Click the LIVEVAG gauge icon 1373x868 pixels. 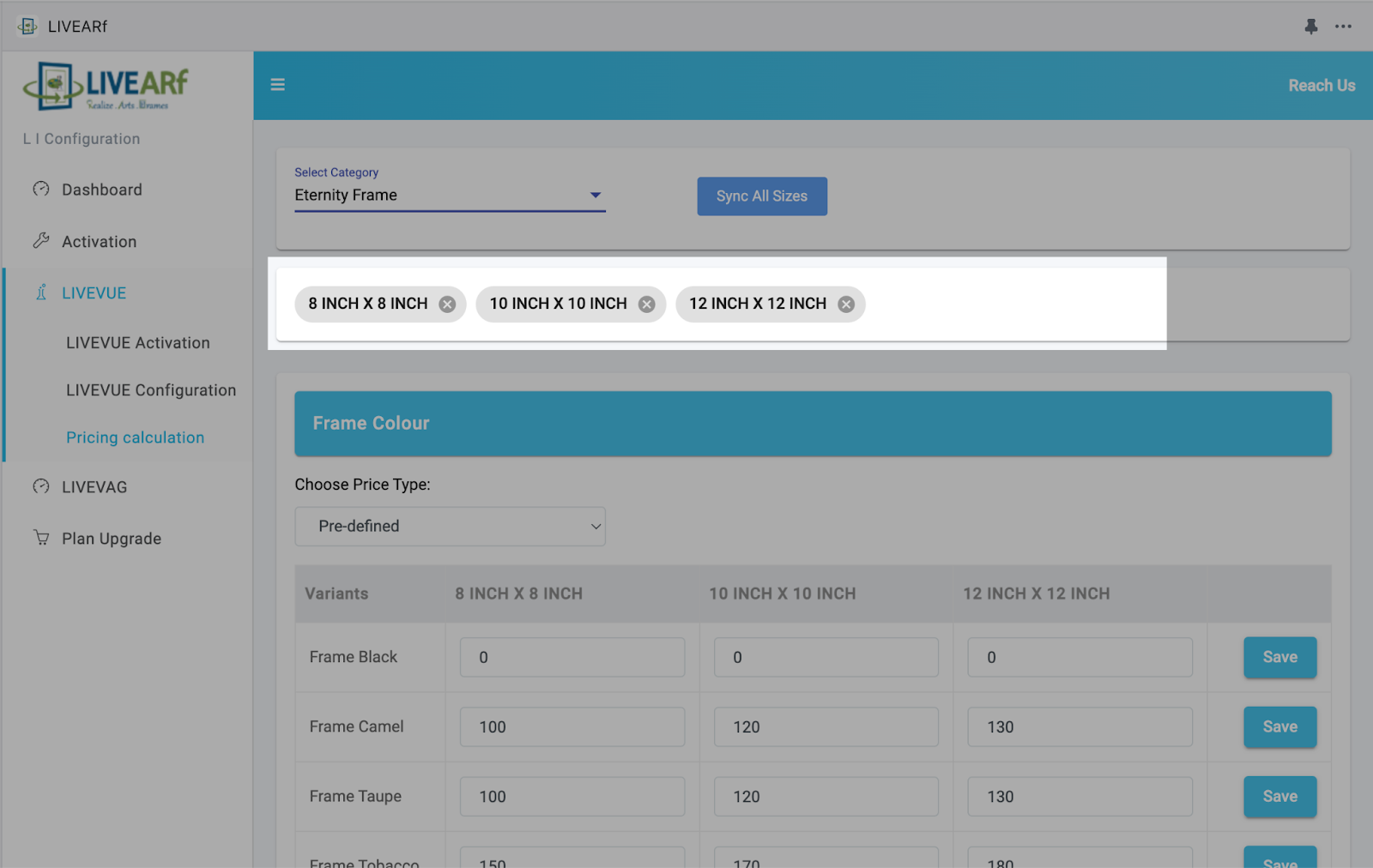[41, 486]
